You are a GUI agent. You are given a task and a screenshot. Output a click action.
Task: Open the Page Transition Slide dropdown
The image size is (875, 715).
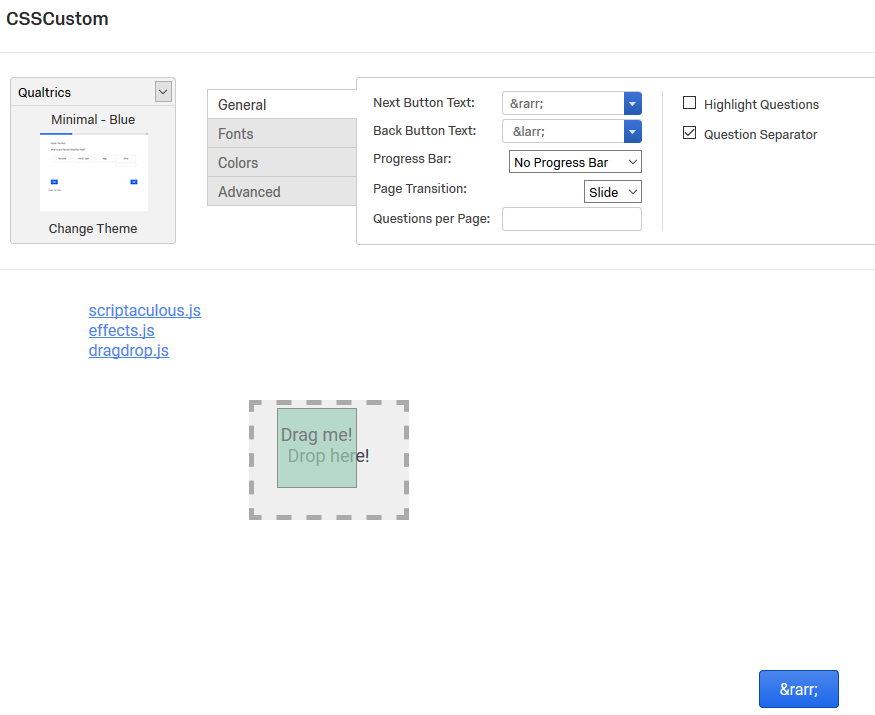(613, 192)
